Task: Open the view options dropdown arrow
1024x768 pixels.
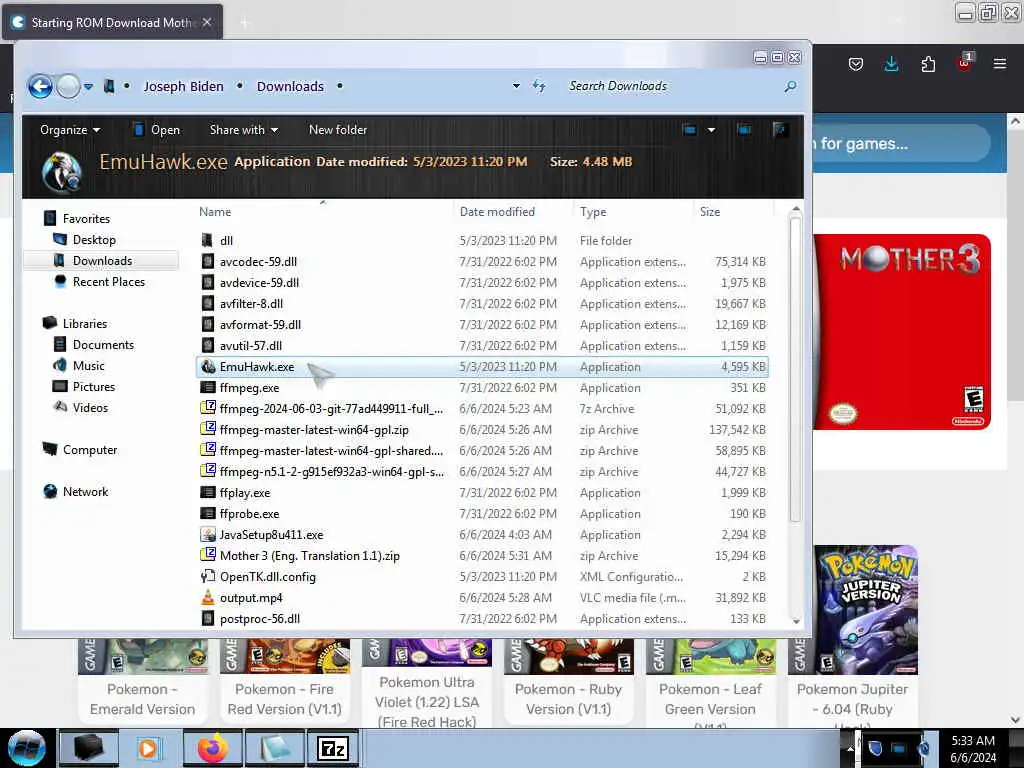Action: pos(711,130)
